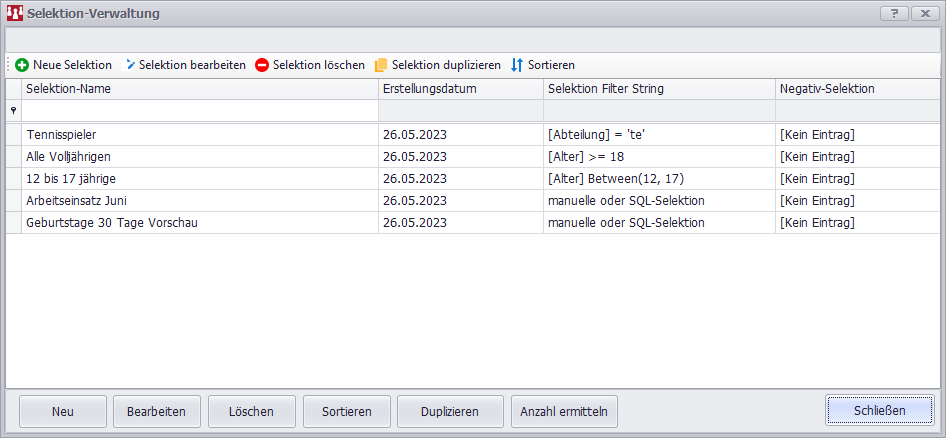Select the Tennisspieler row
The height and width of the screenshot is (438, 946).
(200, 135)
